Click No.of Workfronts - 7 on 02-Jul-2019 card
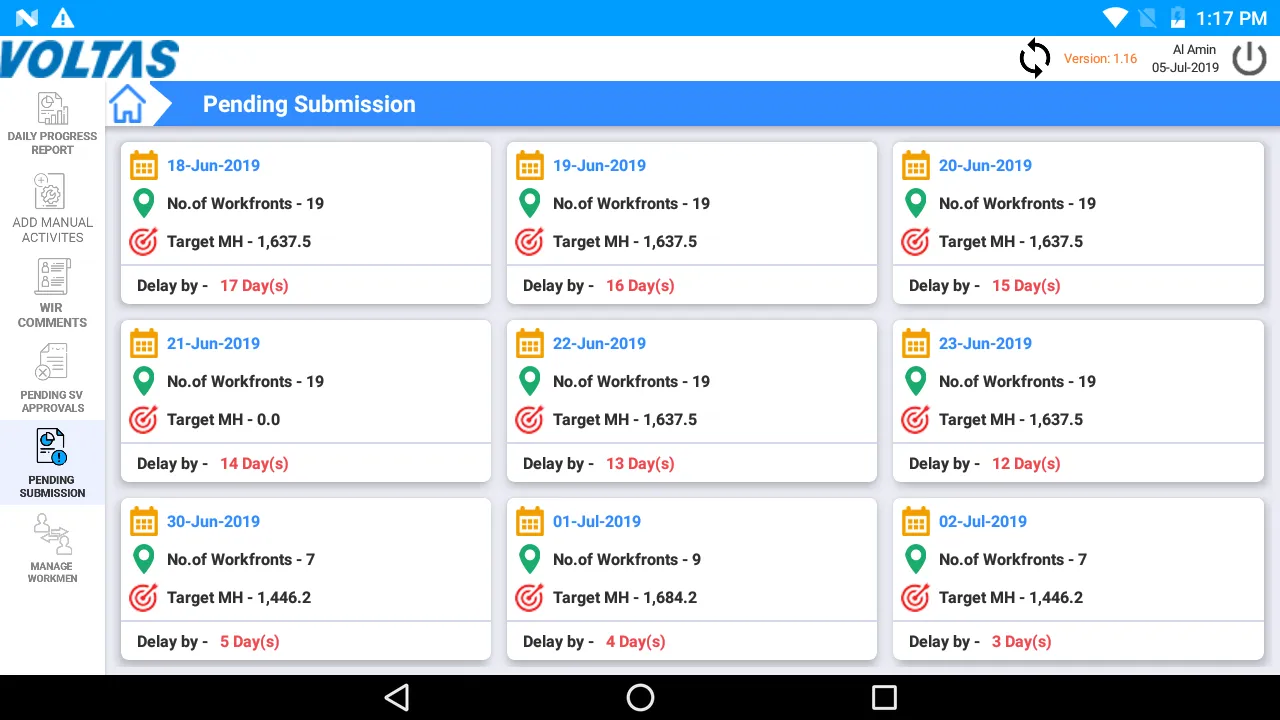This screenshot has width=1280, height=720. click(1013, 560)
